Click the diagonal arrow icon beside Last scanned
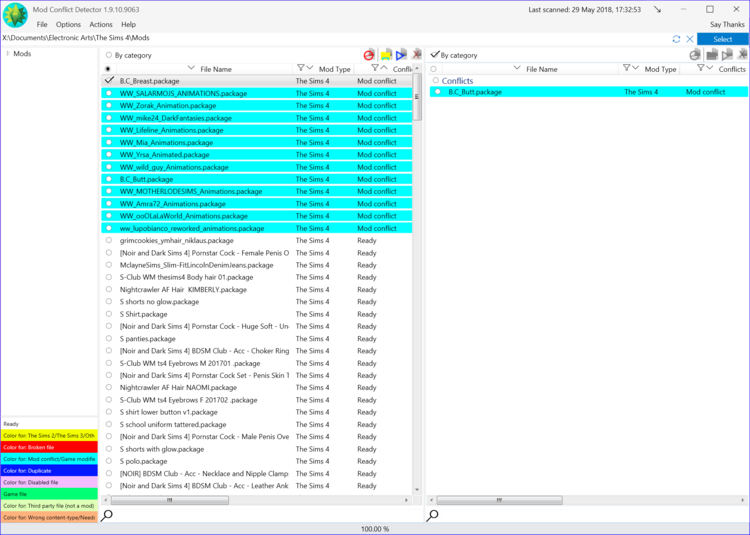The image size is (750, 535). pyautogui.click(x=658, y=10)
